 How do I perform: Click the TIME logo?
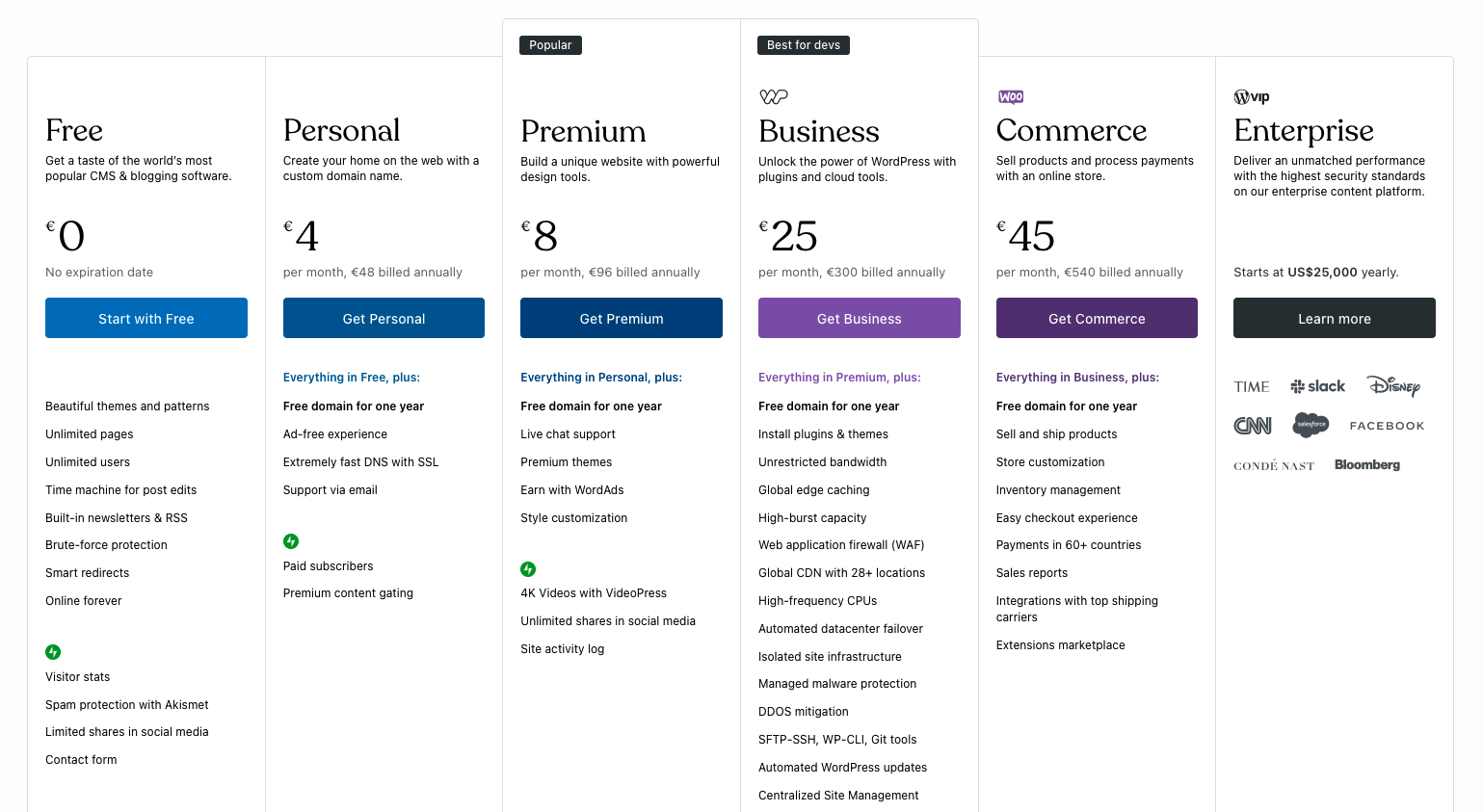point(1252,387)
